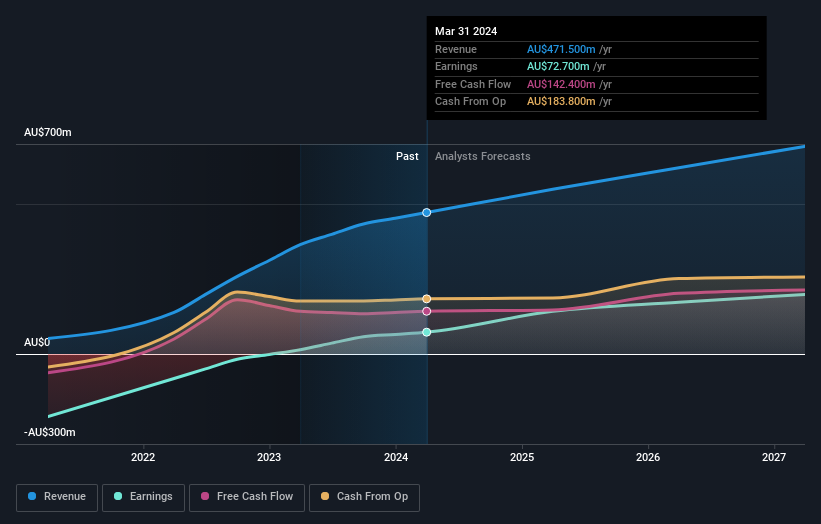This screenshot has height=524, width=821.
Task: Click the 2024 x-axis label
Action: [396, 457]
